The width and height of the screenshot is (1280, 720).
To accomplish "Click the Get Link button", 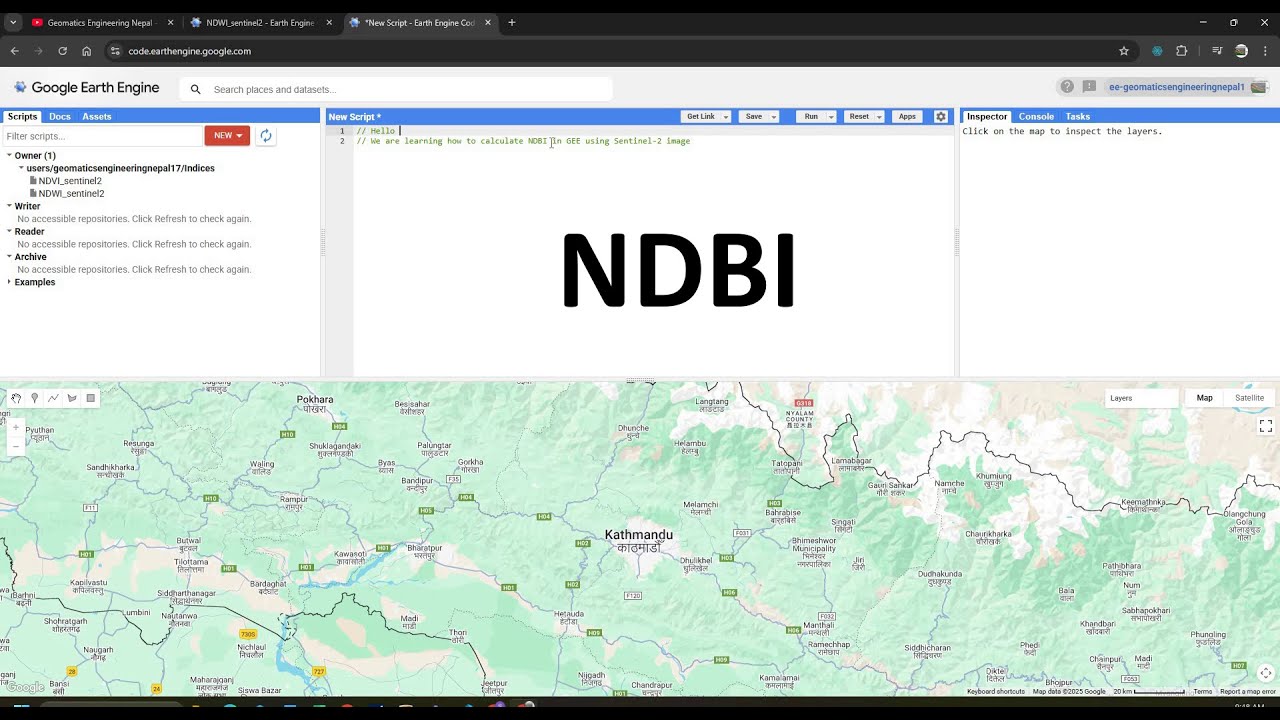I will pyautogui.click(x=701, y=117).
